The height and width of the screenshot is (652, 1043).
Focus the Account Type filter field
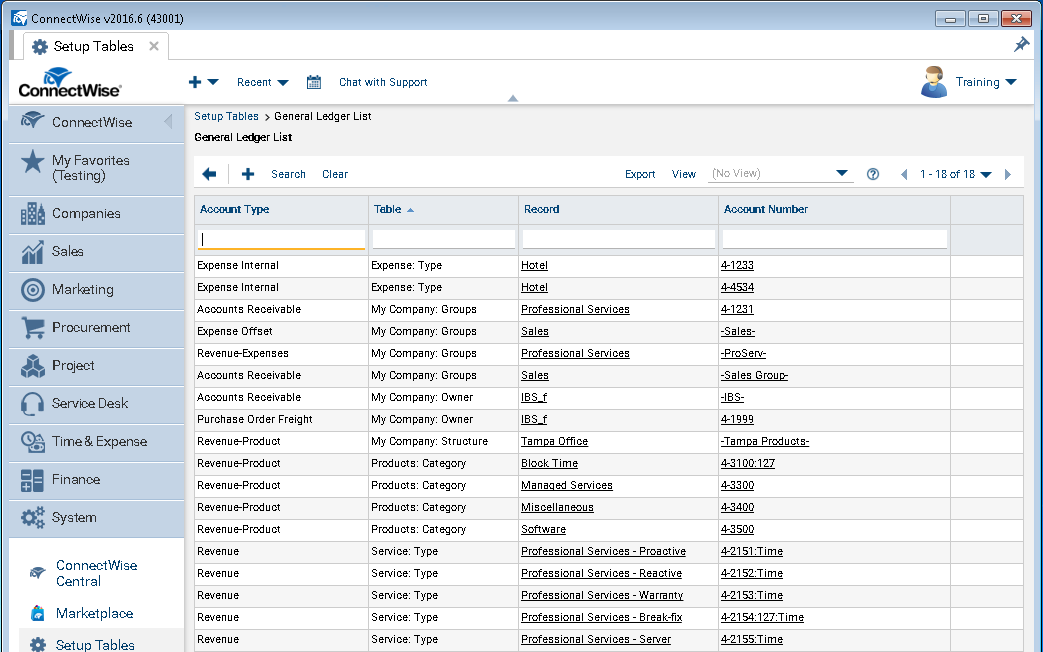[x=281, y=240]
